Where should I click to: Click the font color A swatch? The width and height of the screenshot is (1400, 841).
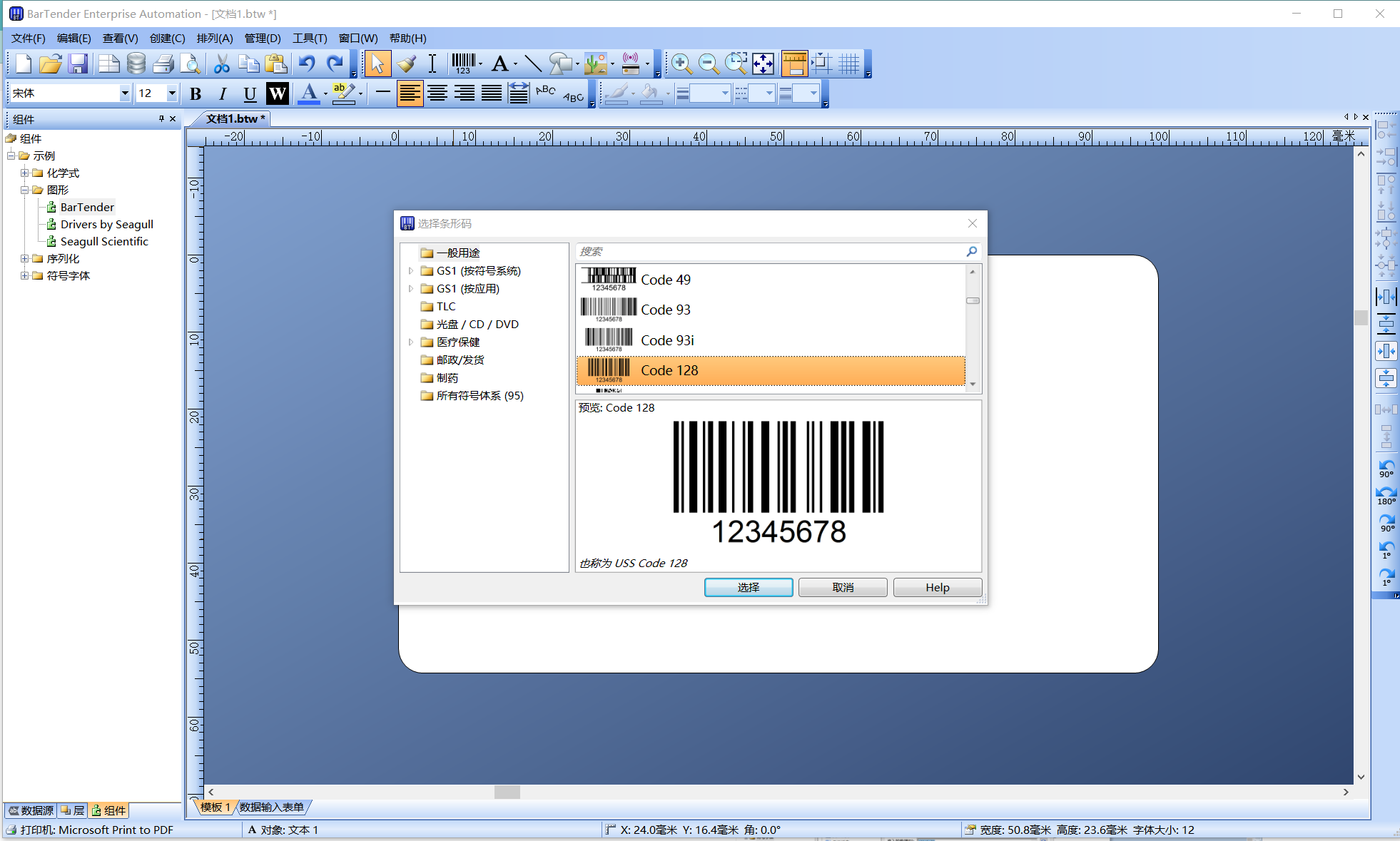tap(308, 93)
